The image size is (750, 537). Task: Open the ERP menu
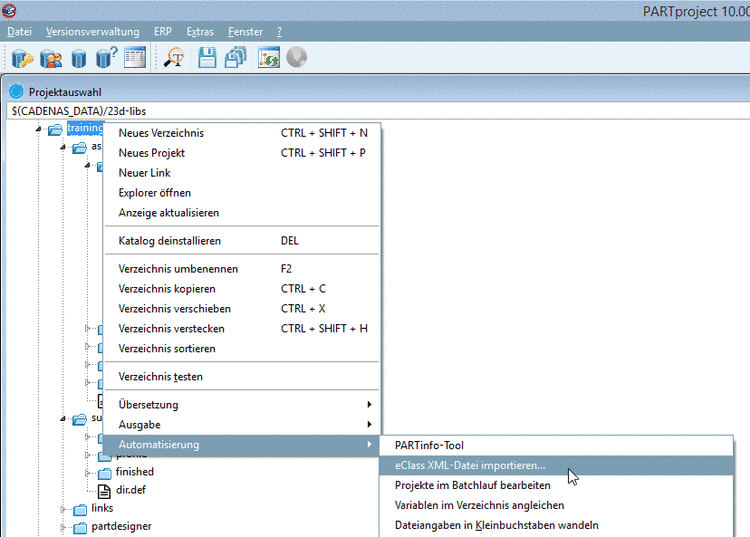point(163,32)
